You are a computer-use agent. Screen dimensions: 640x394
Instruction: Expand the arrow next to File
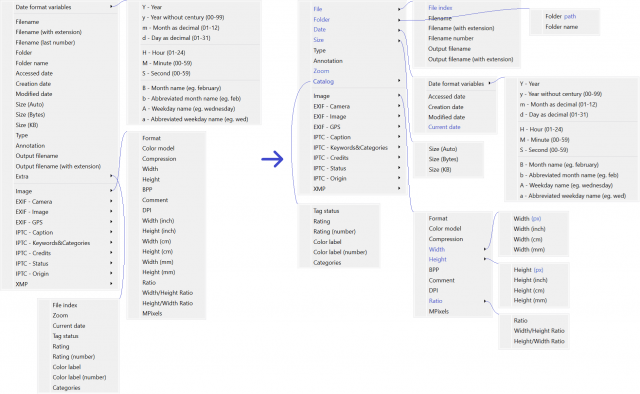click(x=399, y=9)
